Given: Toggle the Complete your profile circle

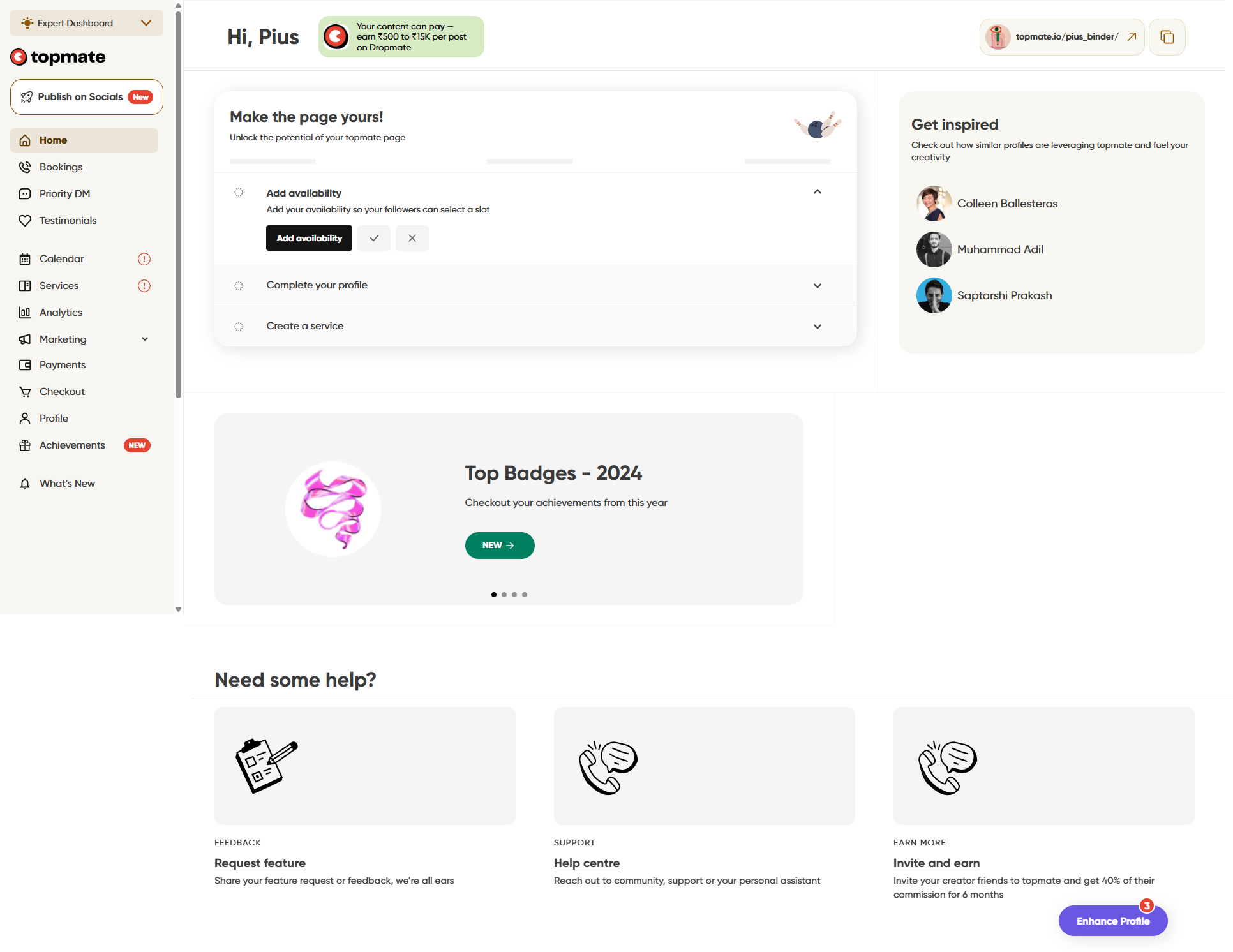Looking at the screenshot, I should (x=239, y=286).
